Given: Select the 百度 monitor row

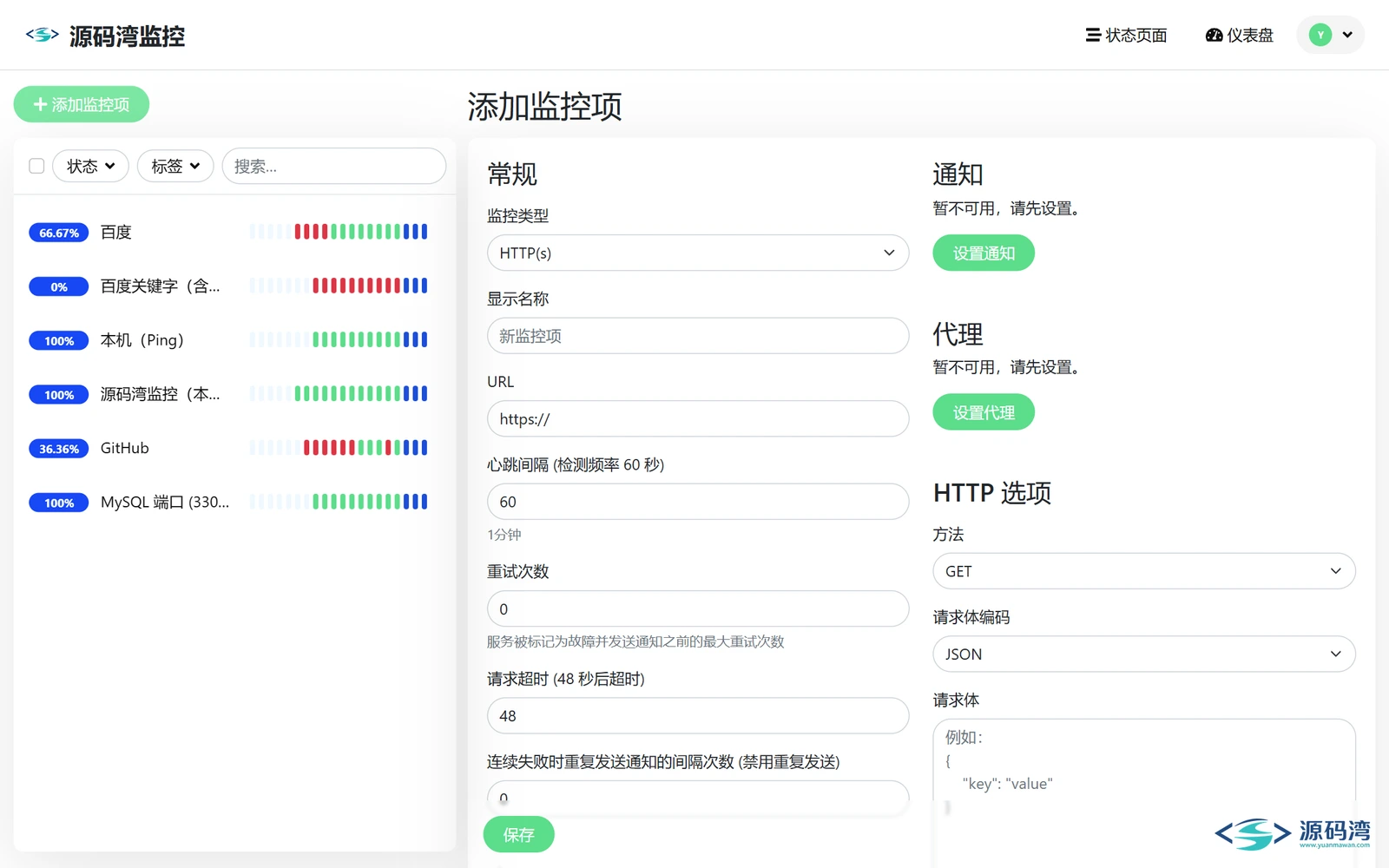Looking at the screenshot, I should click(234, 232).
